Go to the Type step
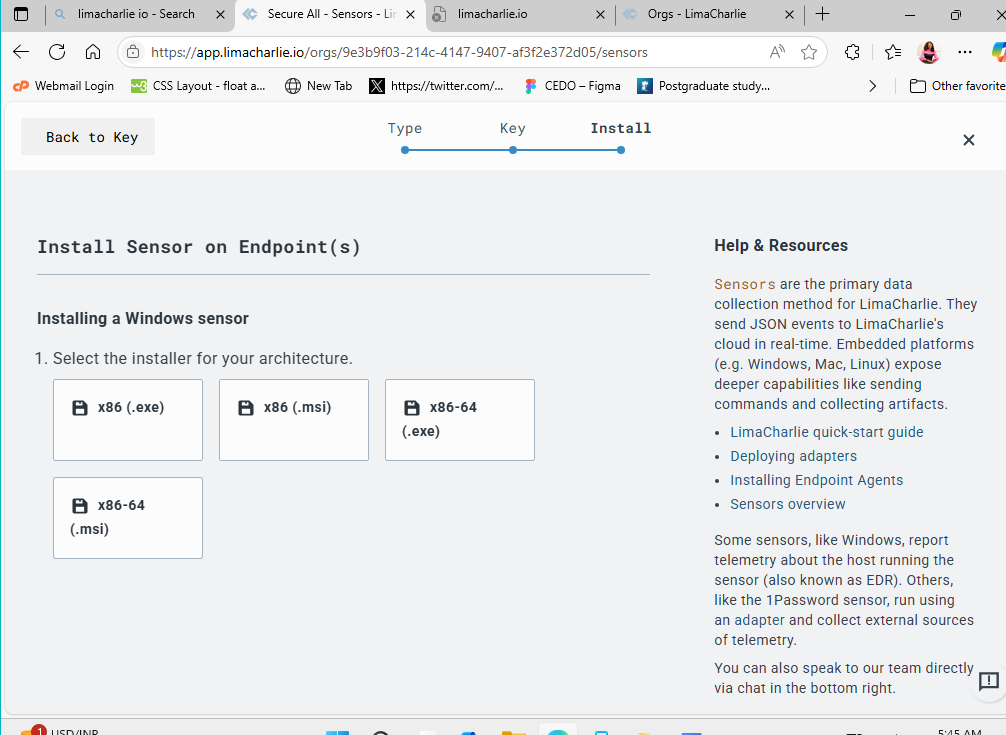 405,136
